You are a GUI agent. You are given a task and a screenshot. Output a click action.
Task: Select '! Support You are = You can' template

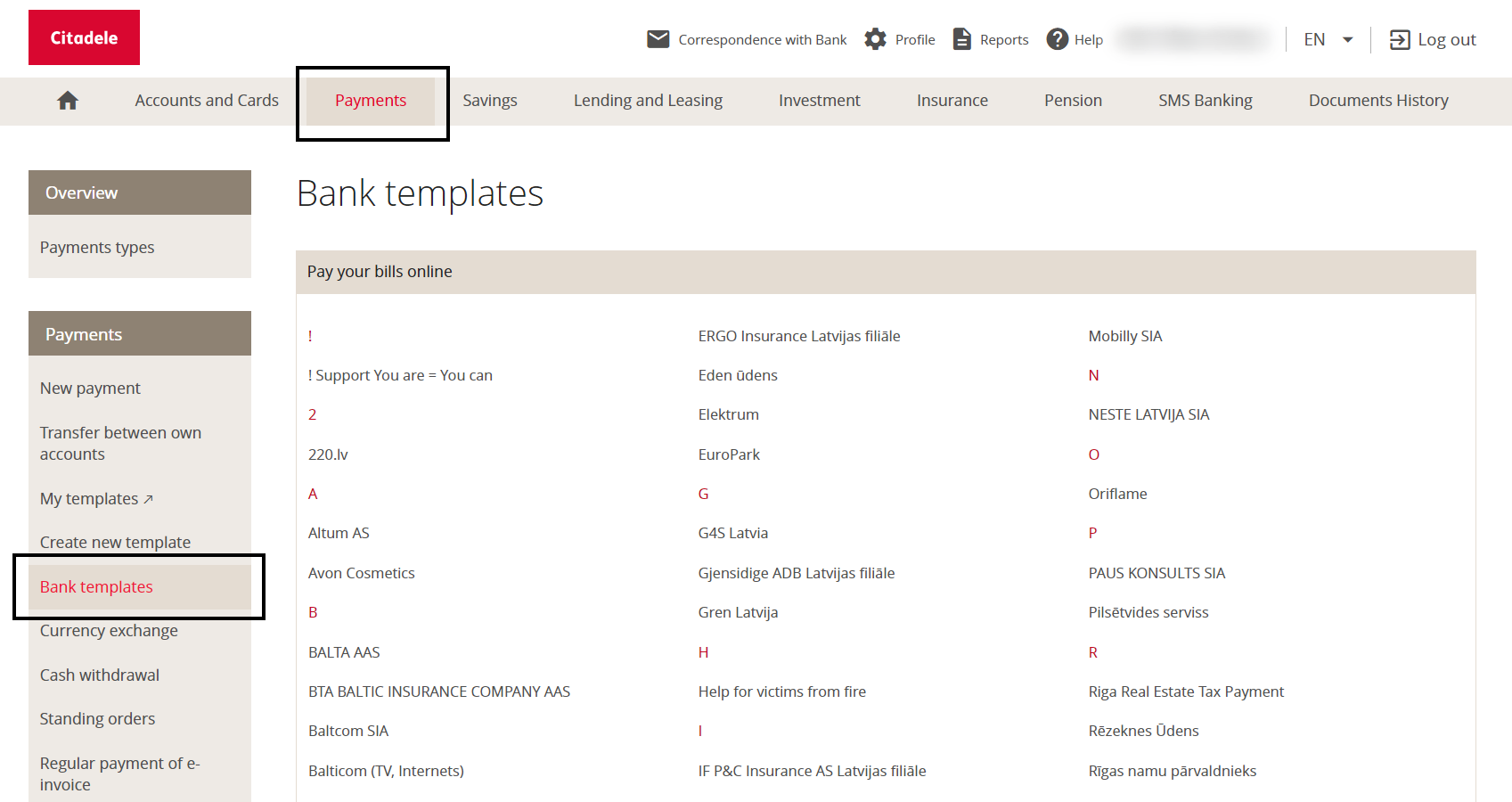click(400, 375)
